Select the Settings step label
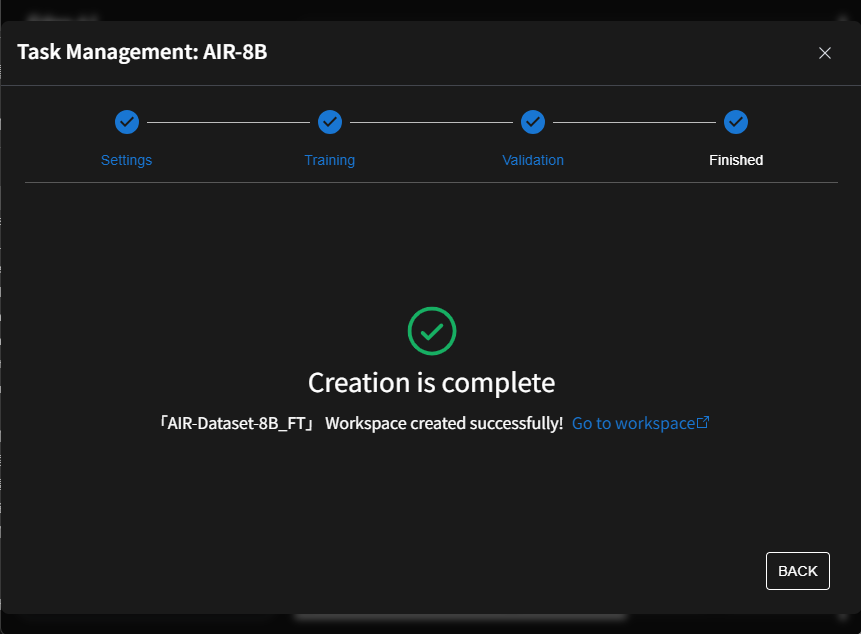The width and height of the screenshot is (861, 634). pos(127,160)
